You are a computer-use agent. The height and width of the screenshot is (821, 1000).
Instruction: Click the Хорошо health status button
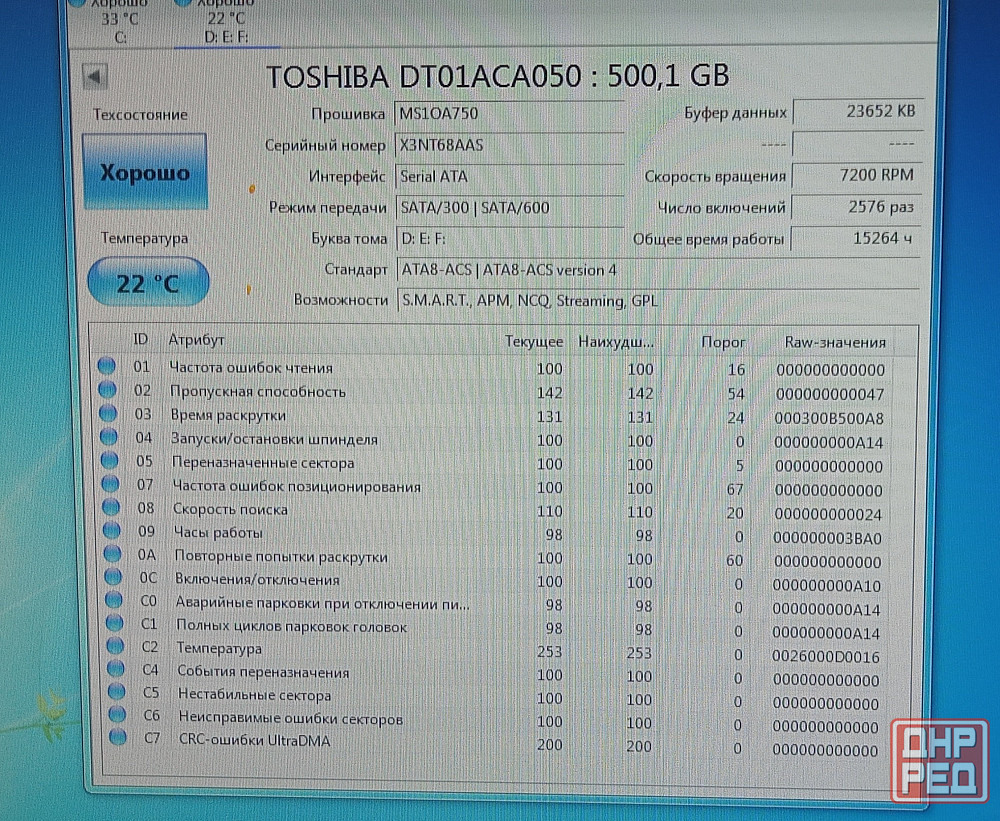[145, 173]
